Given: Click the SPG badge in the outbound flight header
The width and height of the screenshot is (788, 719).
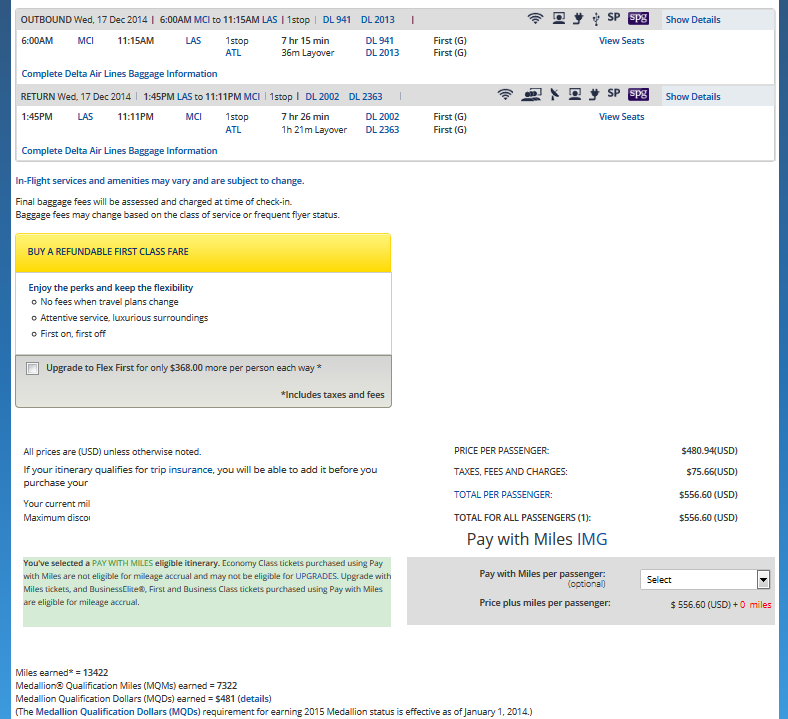Looking at the screenshot, I should pyautogui.click(x=638, y=19).
